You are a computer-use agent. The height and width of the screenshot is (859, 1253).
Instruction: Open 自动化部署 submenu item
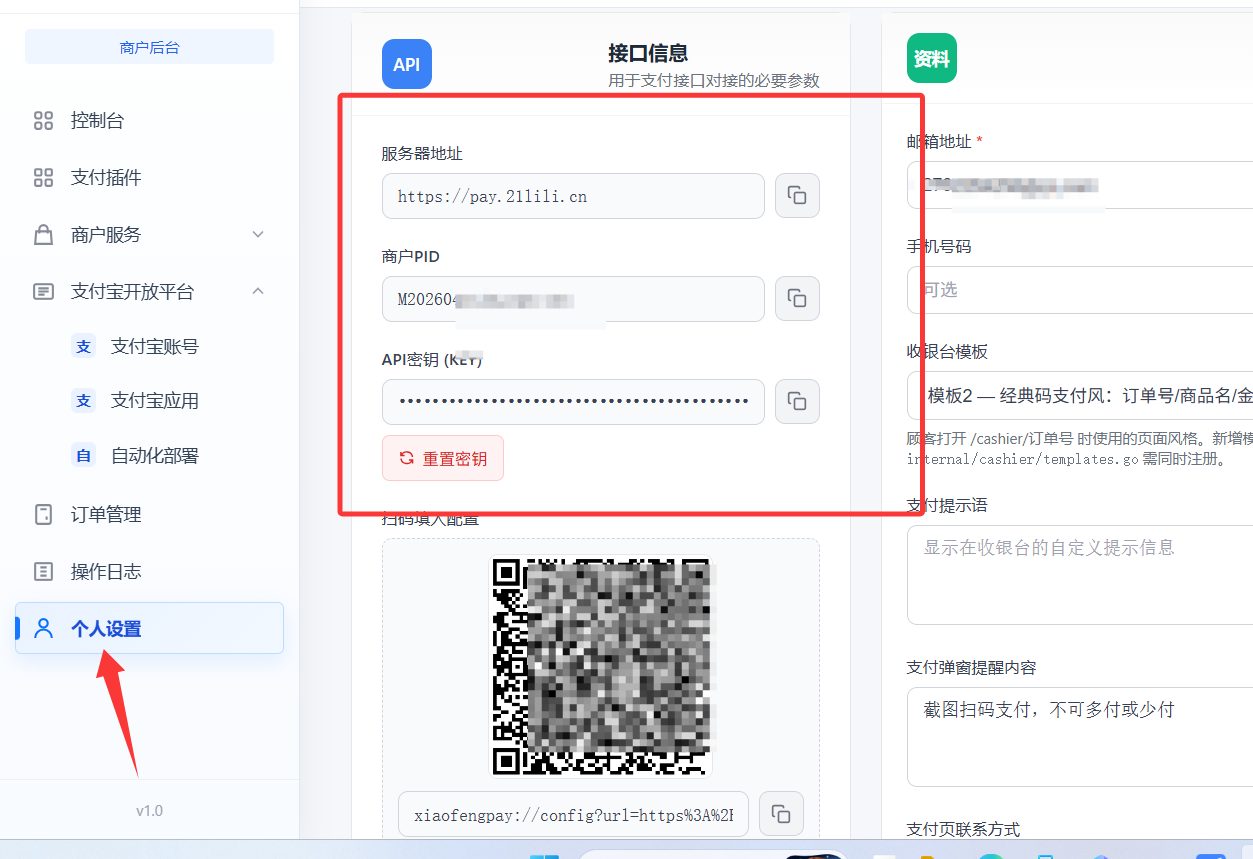[x=155, y=456]
